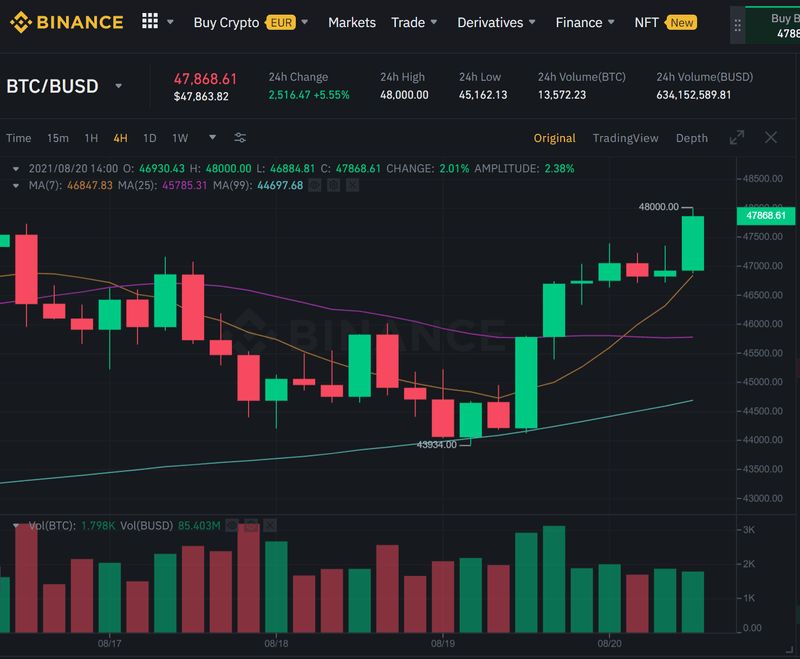Collapse the MA indicator row arrow
The height and width of the screenshot is (659, 800).
click(x=16, y=186)
